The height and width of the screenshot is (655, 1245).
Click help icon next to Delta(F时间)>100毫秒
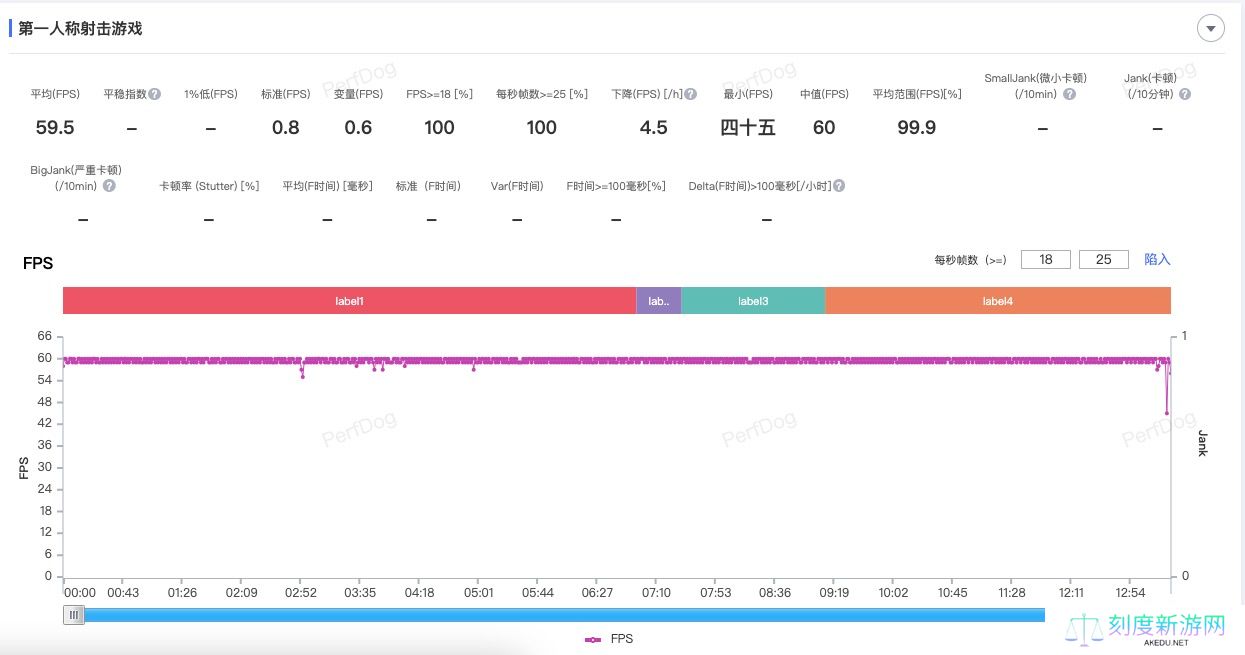click(x=839, y=186)
